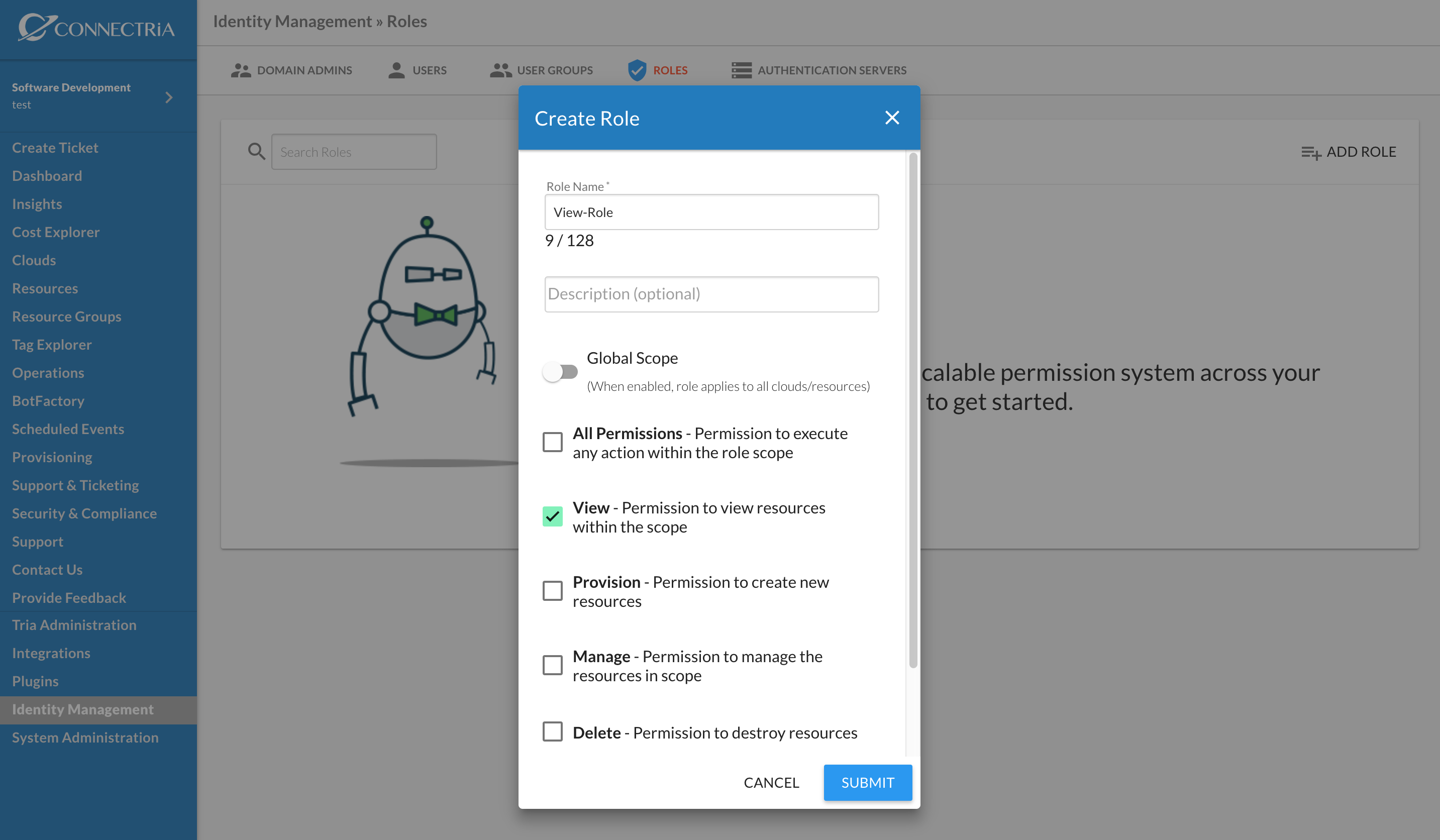Click the Roles shield icon
Image resolution: width=1440 pixels, height=840 pixels.
(x=637, y=70)
